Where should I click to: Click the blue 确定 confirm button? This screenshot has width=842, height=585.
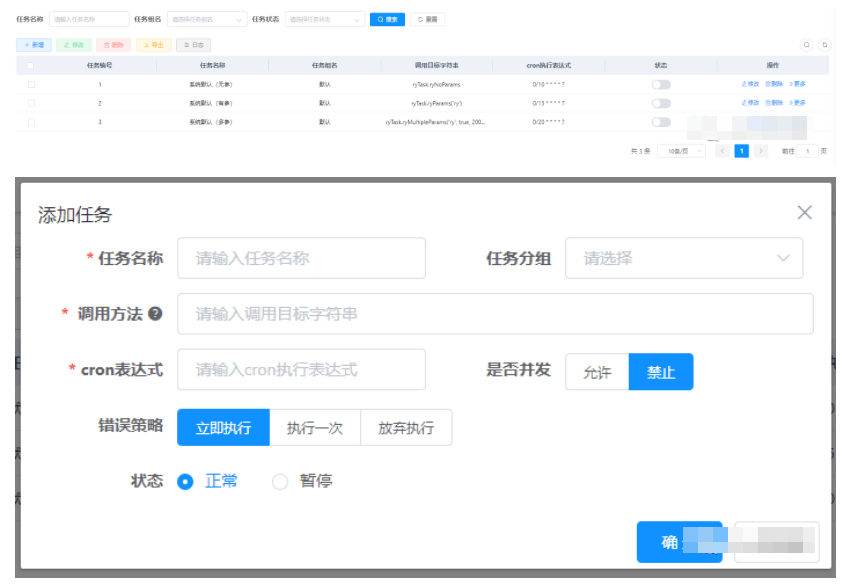coord(679,542)
